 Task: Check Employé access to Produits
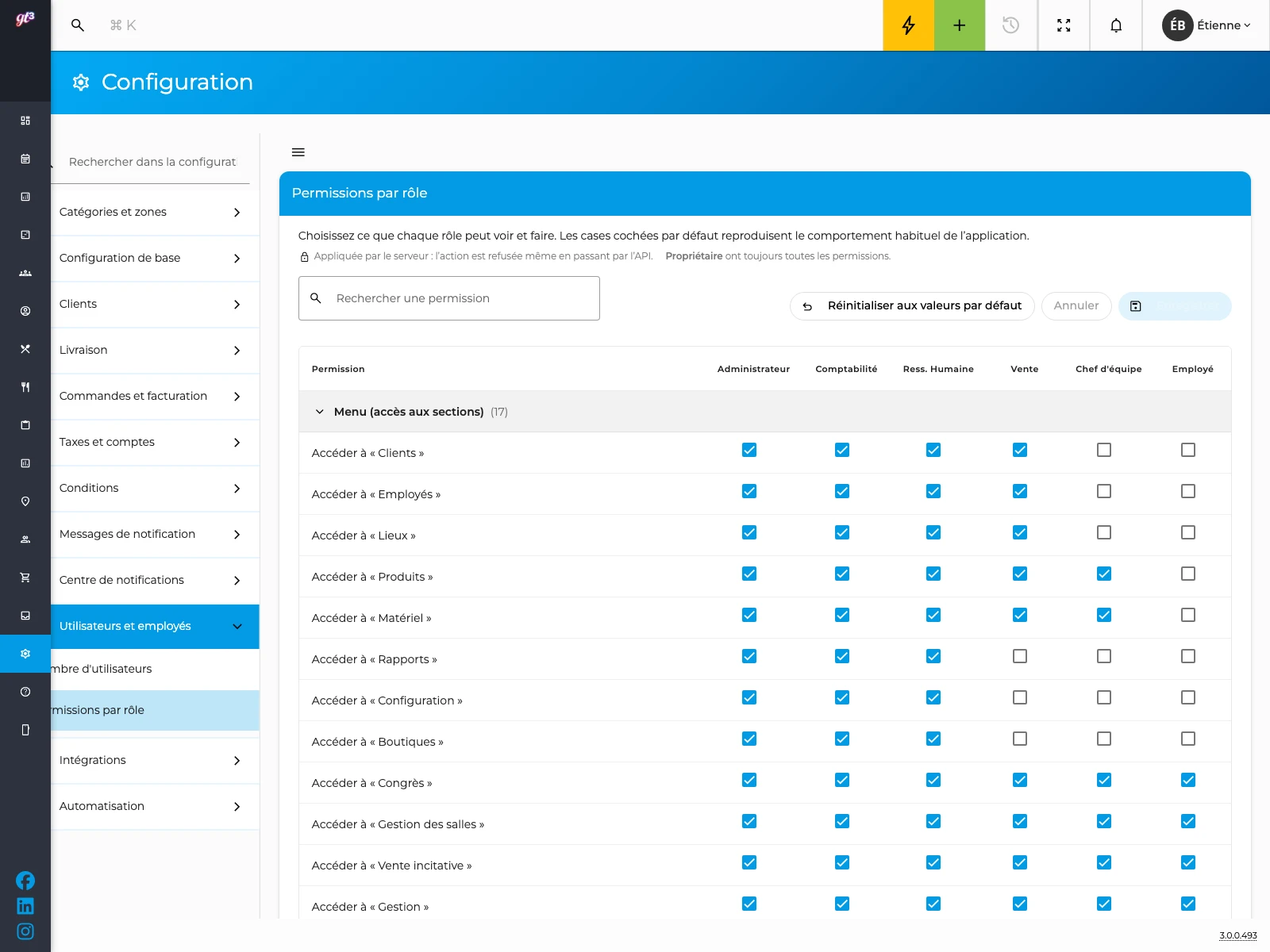pos(1188,574)
